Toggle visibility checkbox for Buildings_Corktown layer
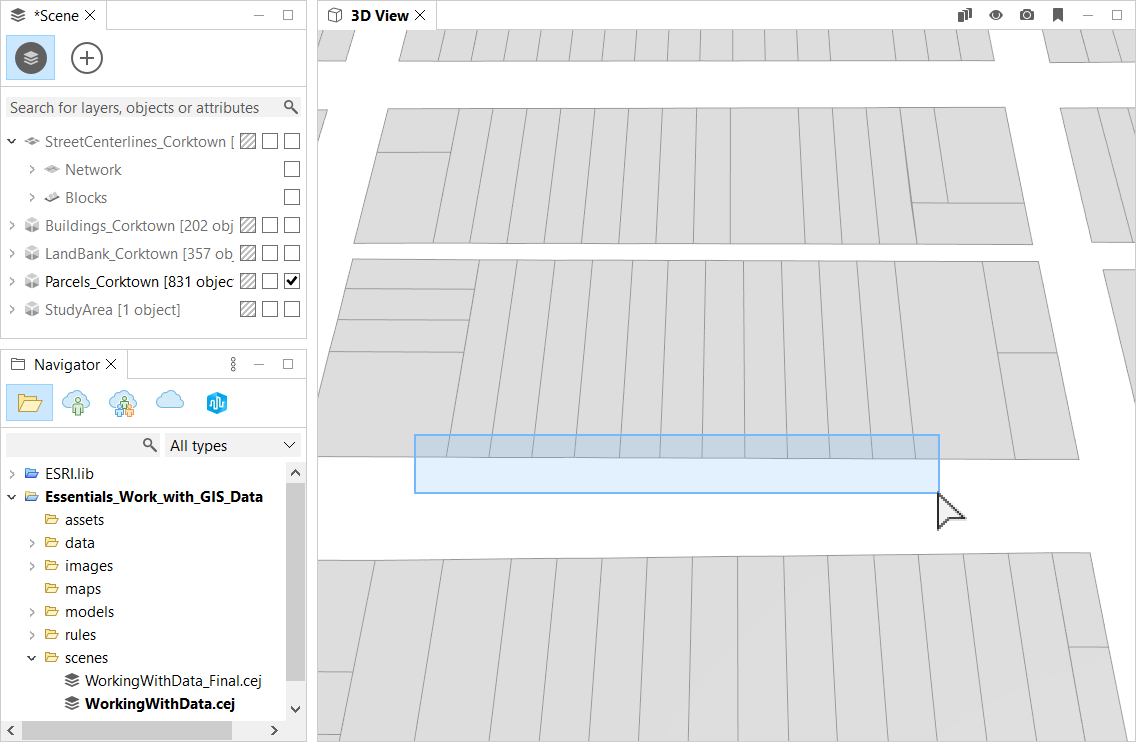1141x742 pixels. click(x=291, y=225)
